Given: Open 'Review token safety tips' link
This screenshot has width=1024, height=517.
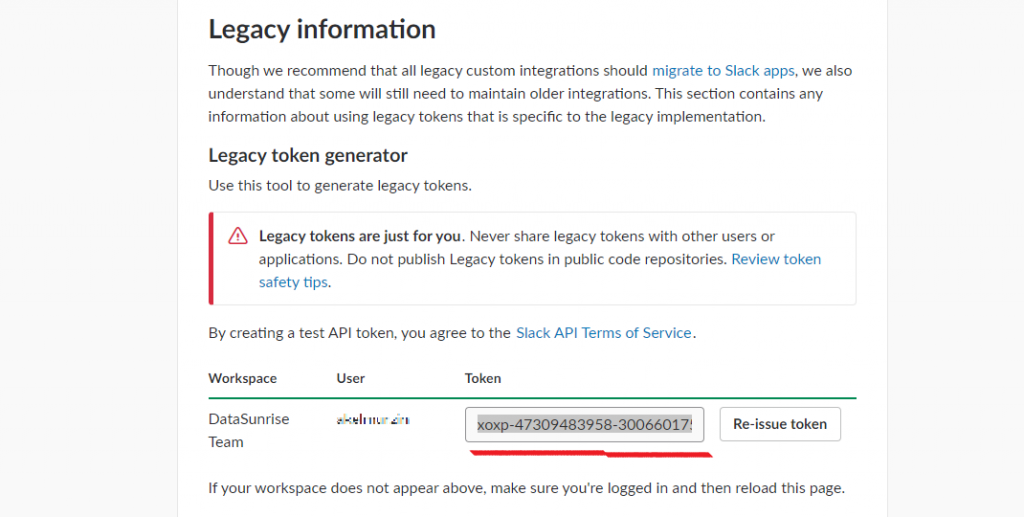Looking at the screenshot, I should tap(539, 270).
